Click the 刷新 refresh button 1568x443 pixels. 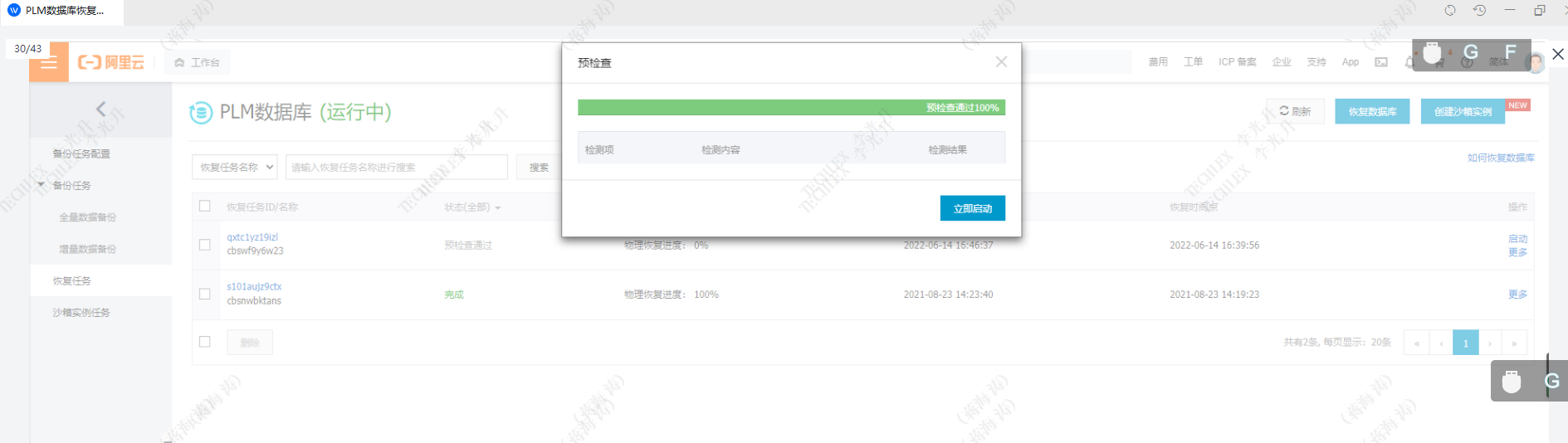[1295, 111]
